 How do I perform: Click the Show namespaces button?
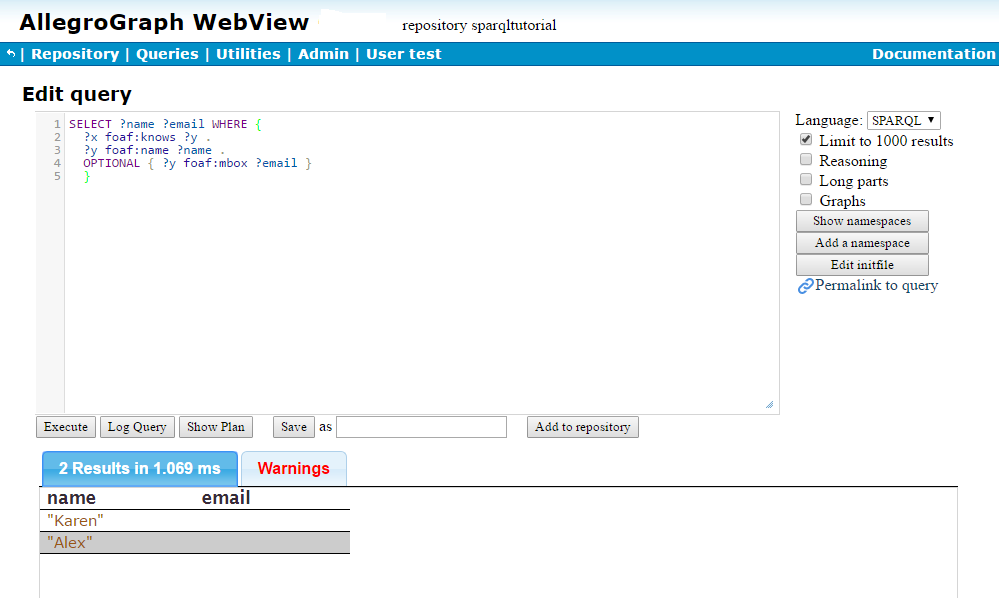[861, 221]
